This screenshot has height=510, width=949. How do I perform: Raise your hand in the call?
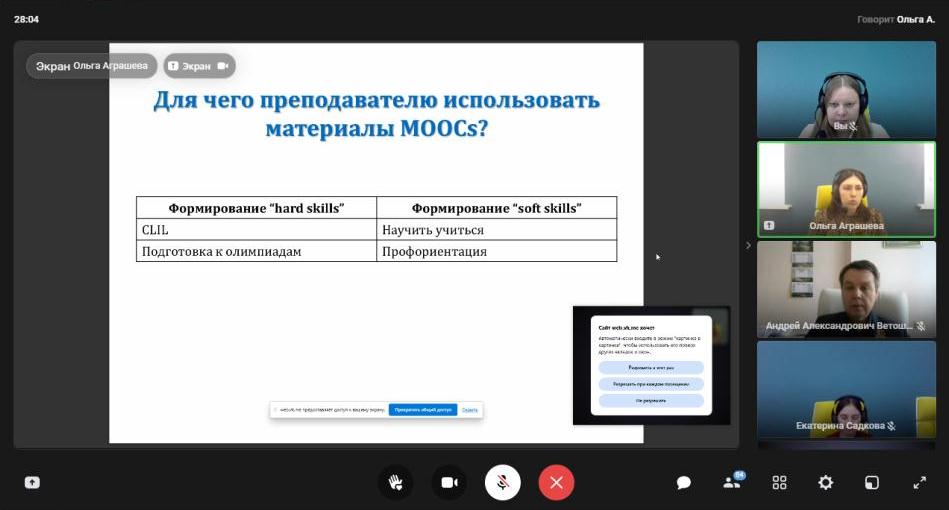395,482
